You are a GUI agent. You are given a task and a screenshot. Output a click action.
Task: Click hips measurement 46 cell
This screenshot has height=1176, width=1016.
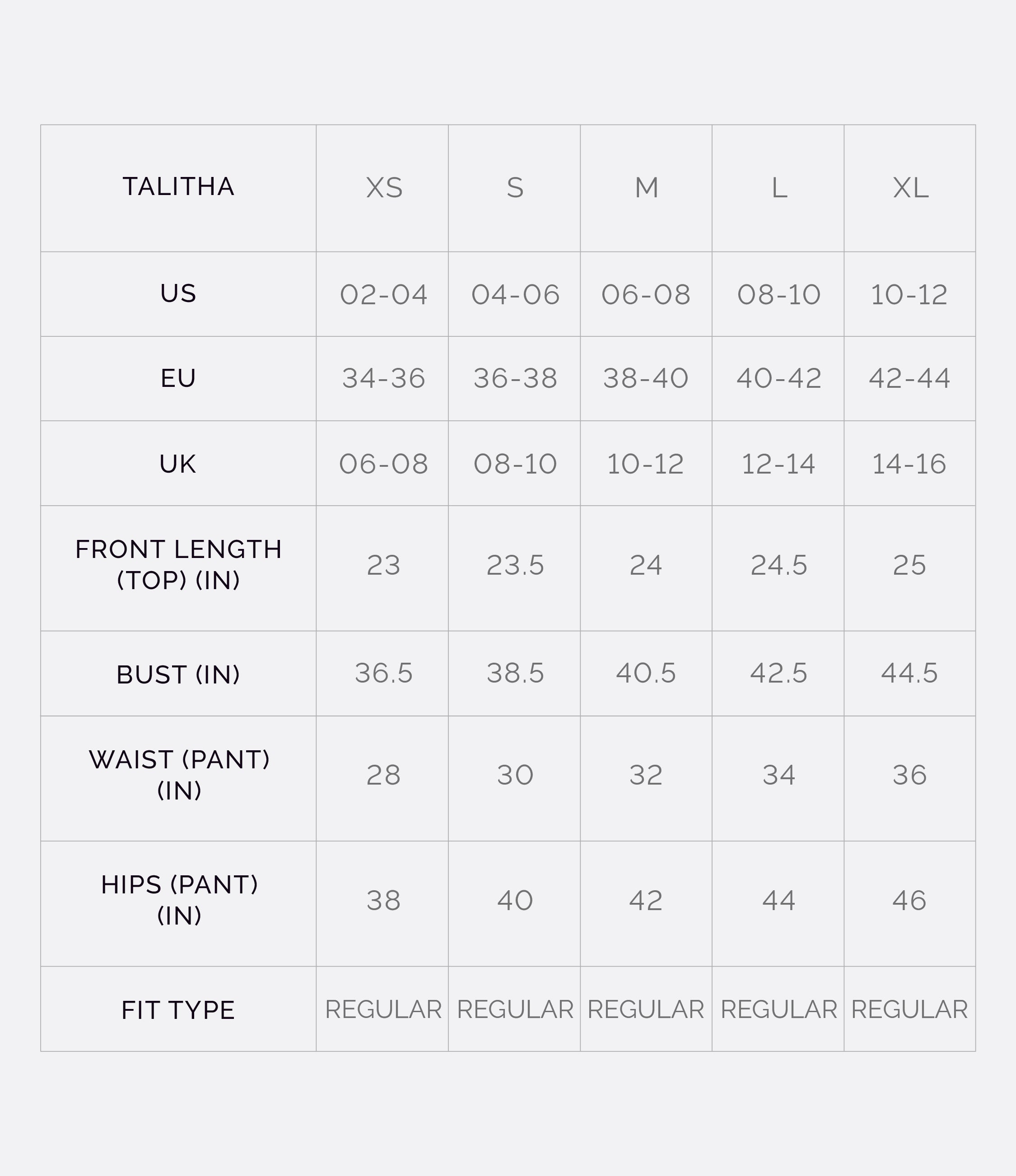tap(909, 901)
